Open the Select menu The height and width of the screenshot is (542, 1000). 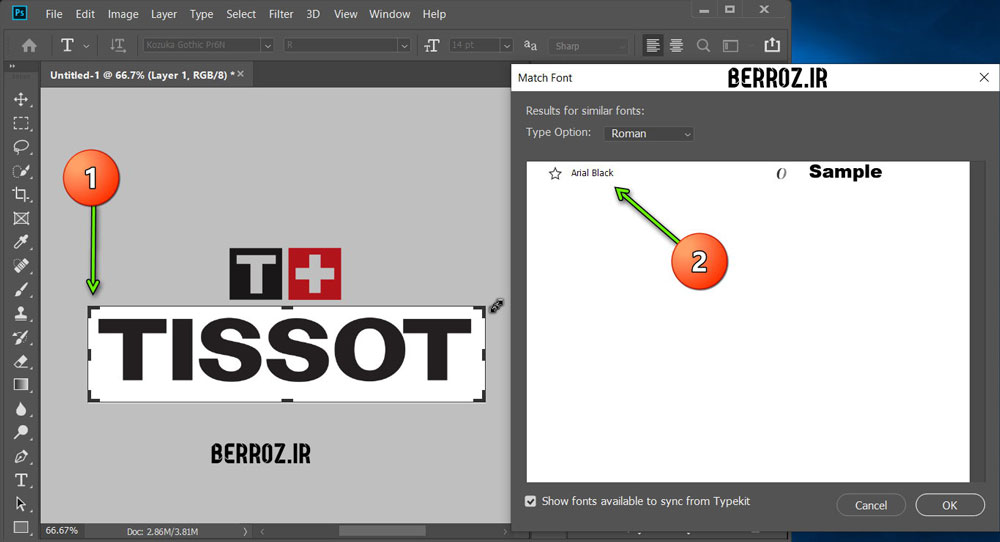click(x=241, y=14)
